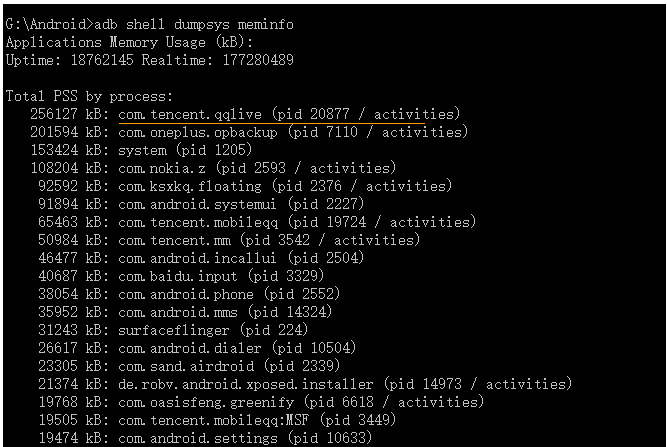Click the Realtime value 177280489
Image resolution: width=667 pixels, height=447 pixels.
point(255,60)
